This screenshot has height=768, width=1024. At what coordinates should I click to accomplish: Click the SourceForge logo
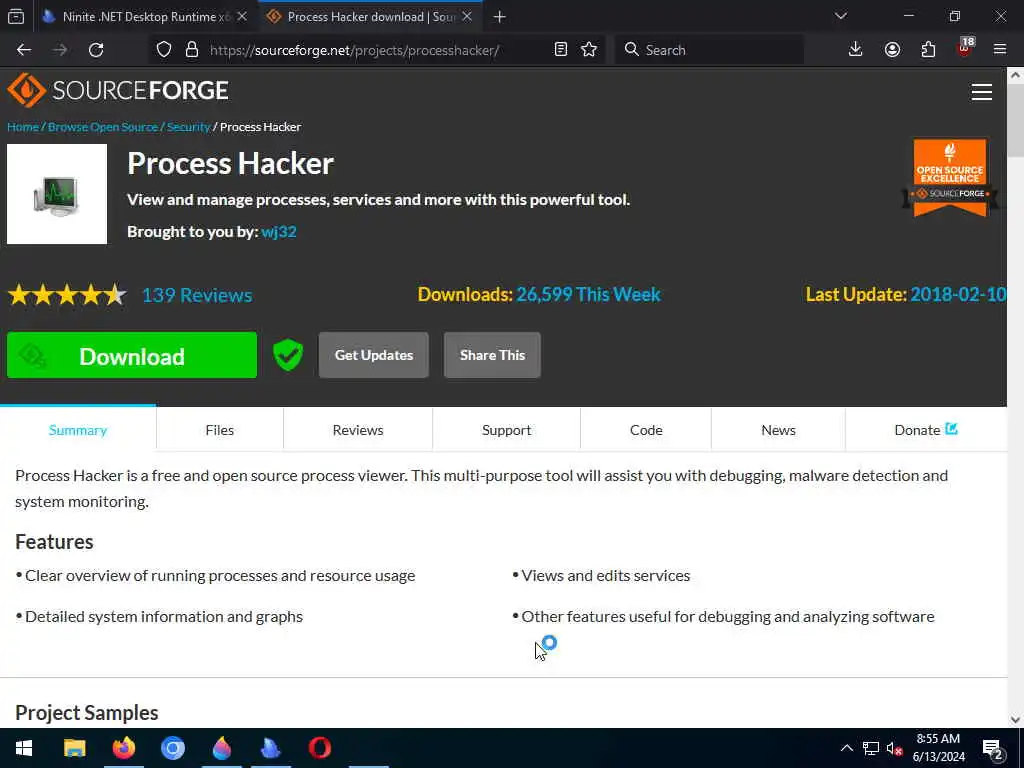(x=118, y=90)
